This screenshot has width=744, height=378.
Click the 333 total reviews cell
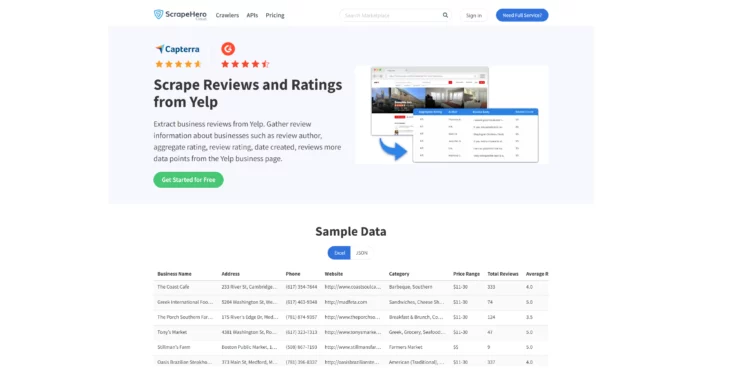click(x=491, y=287)
